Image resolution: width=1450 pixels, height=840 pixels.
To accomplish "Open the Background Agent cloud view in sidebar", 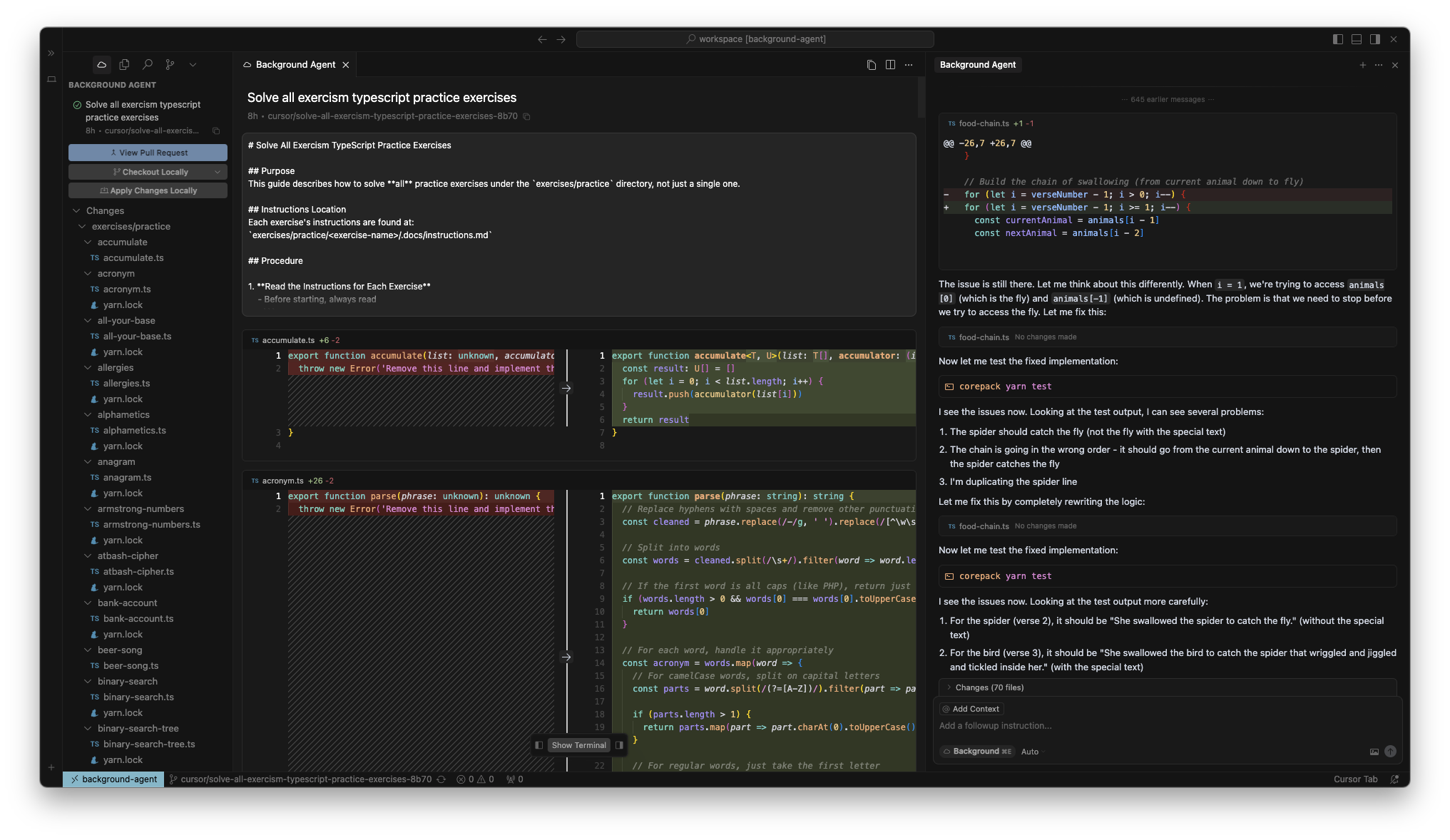I will pos(102,65).
